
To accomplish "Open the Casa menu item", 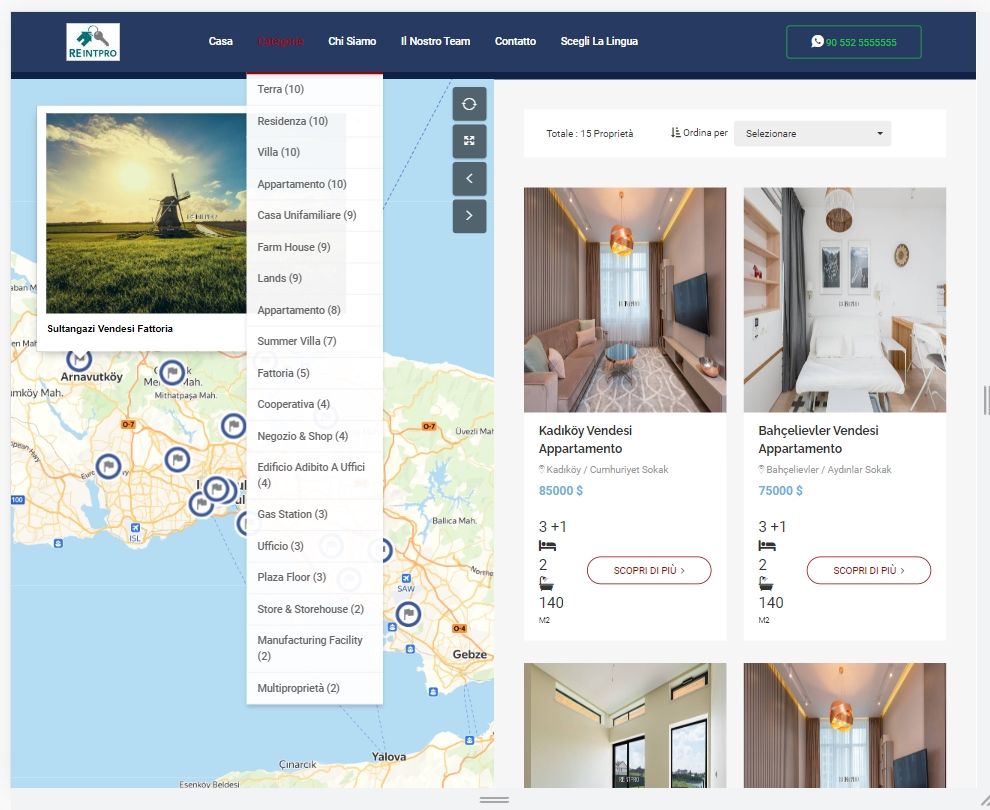I will 220,41.
